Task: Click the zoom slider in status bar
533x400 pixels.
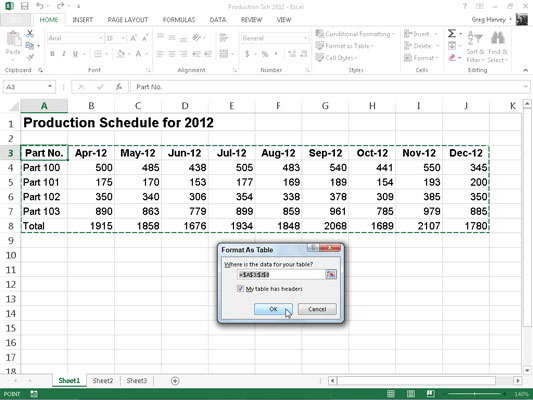Action: coord(474,394)
